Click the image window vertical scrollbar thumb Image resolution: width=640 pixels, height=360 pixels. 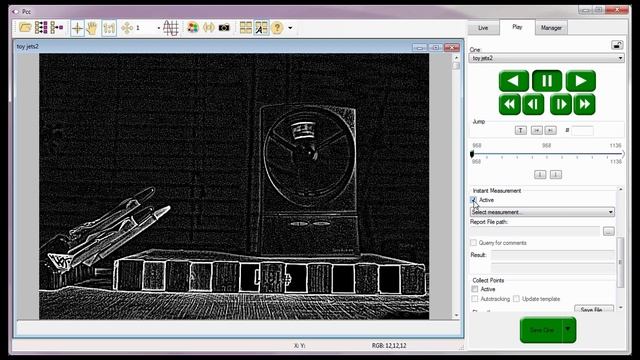point(456,65)
